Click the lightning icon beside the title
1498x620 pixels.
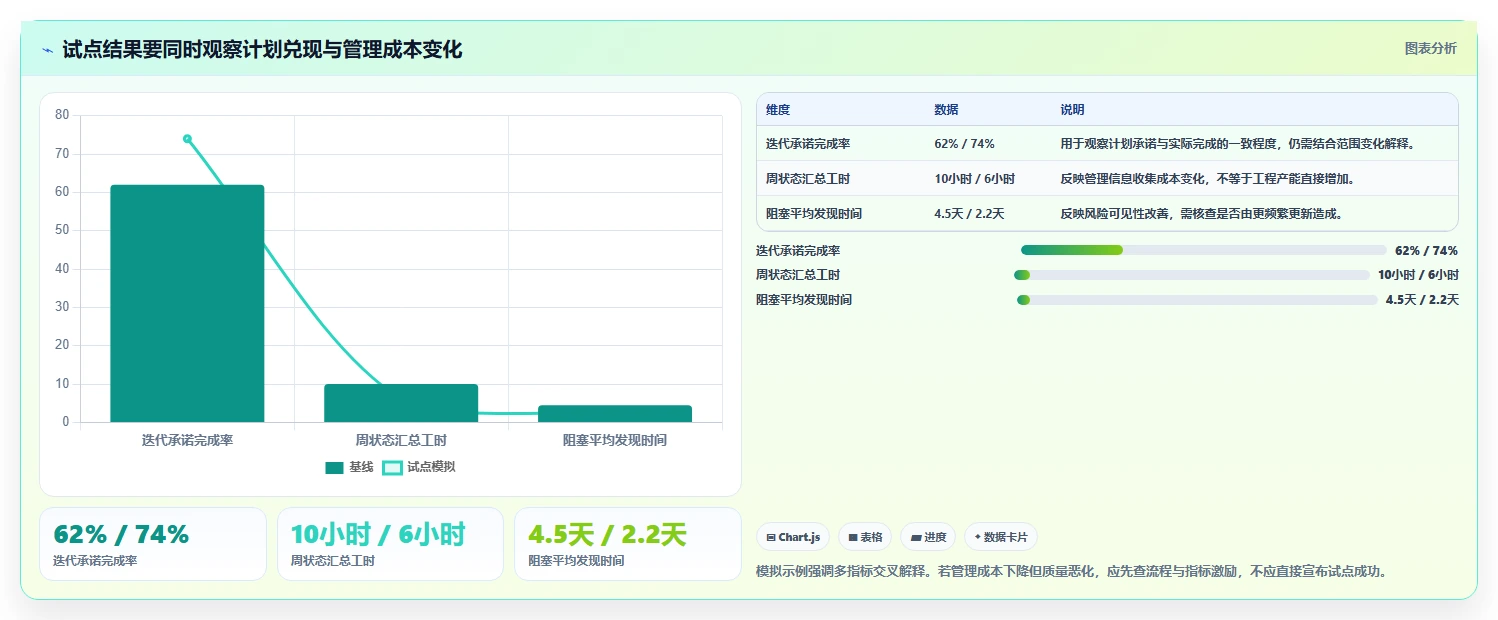coord(48,50)
